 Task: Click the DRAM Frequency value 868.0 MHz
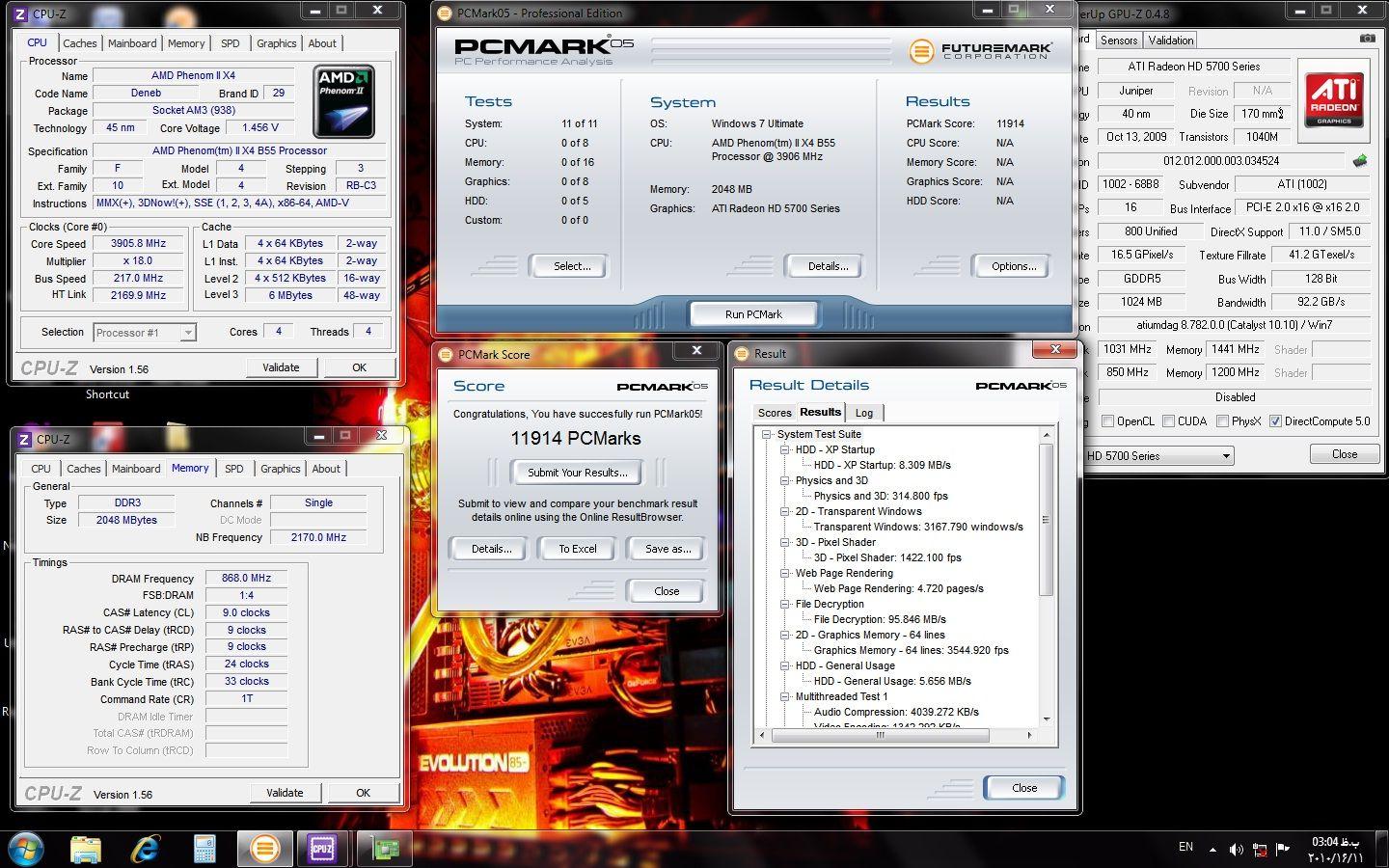(x=246, y=579)
